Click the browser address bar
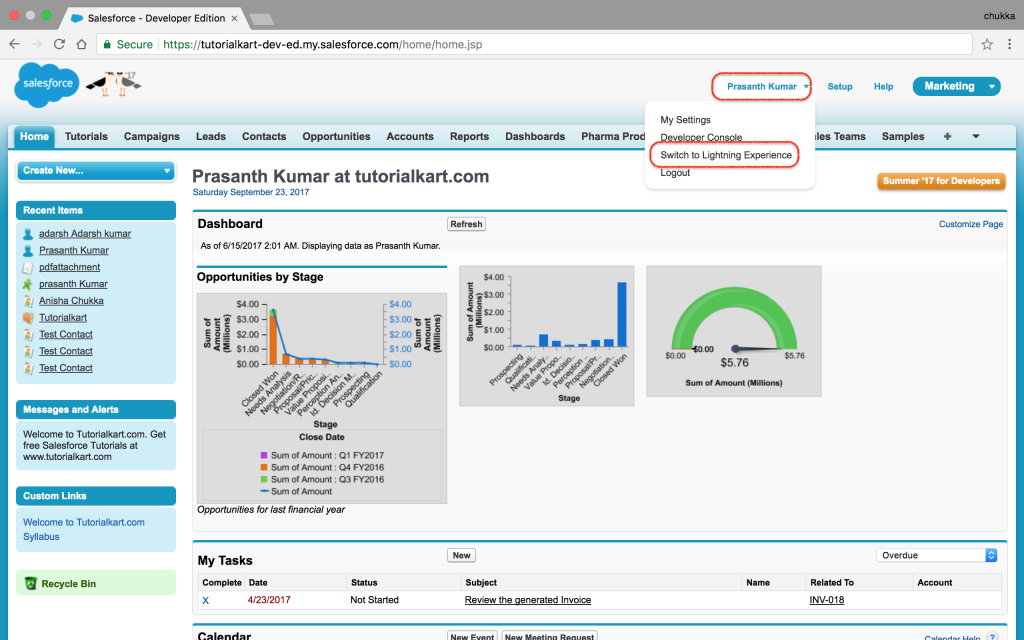 [560, 44]
